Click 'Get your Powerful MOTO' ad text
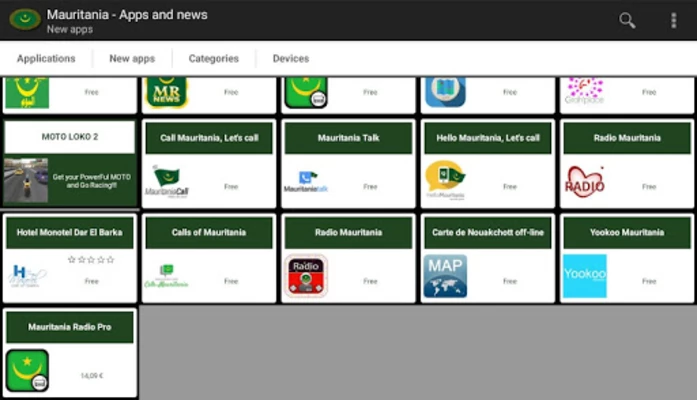This screenshot has height=400, width=697. point(92,181)
